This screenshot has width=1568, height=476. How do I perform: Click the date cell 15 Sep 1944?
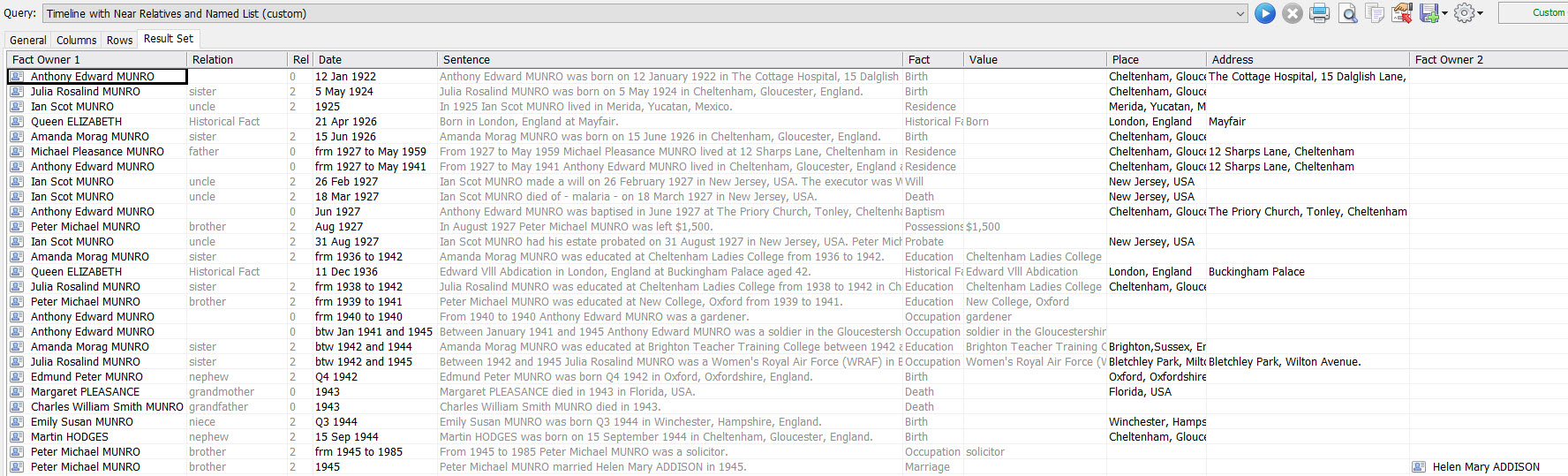tap(346, 437)
